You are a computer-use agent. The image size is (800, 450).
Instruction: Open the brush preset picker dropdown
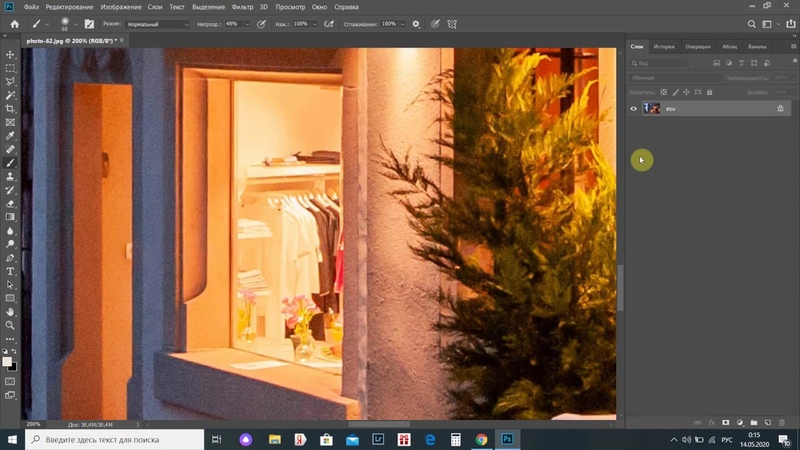(76, 23)
